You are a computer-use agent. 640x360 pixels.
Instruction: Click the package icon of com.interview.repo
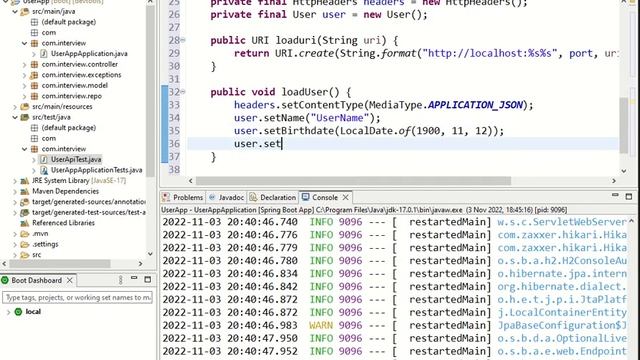(34, 96)
